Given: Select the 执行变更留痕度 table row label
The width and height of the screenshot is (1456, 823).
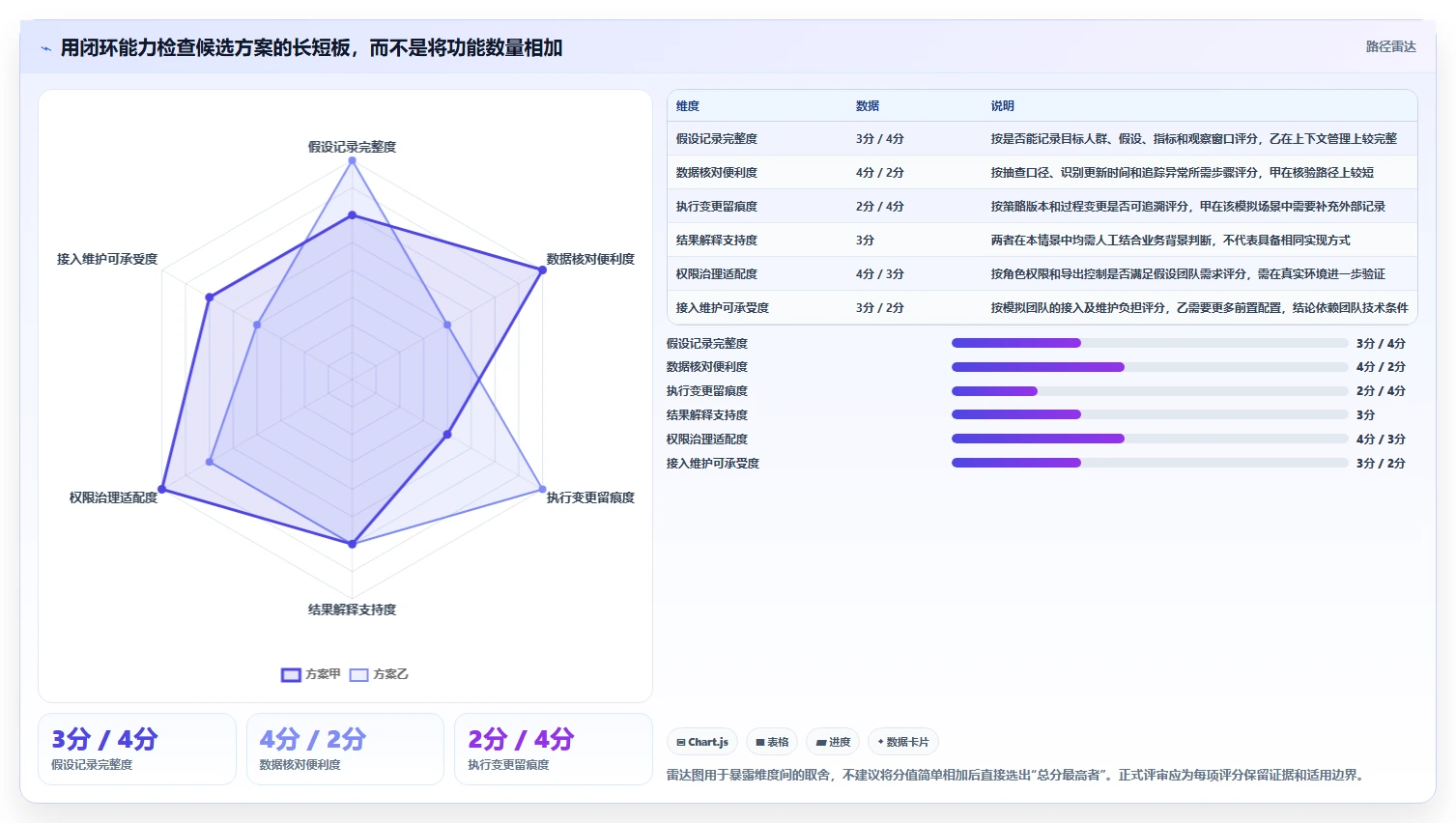Looking at the screenshot, I should [x=717, y=207].
